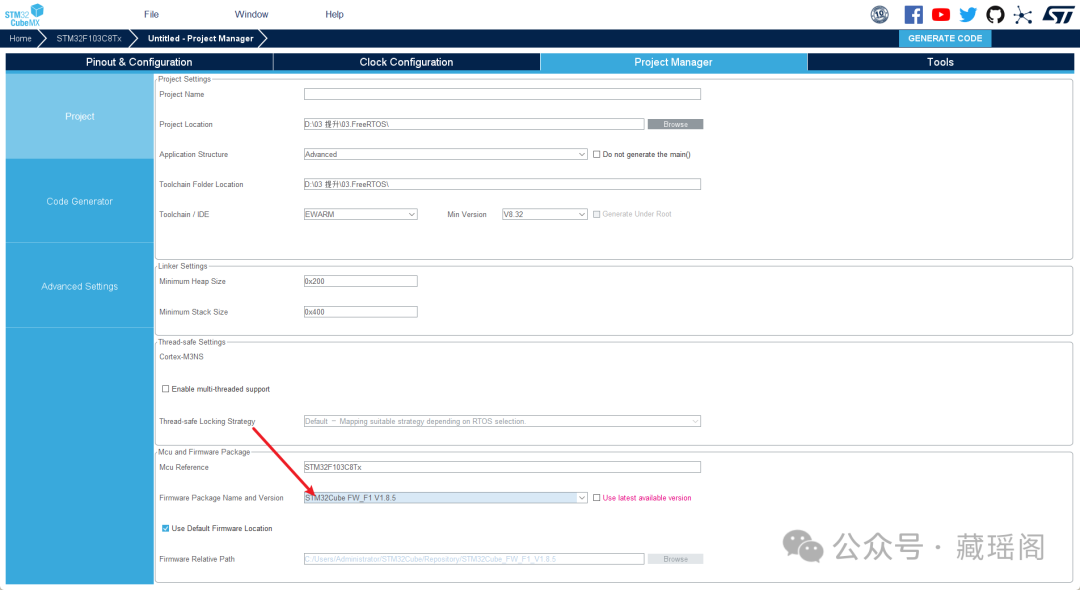Open the Toolchain / IDE dropdown
Viewport: 1080px width, 590px height.
(x=412, y=214)
